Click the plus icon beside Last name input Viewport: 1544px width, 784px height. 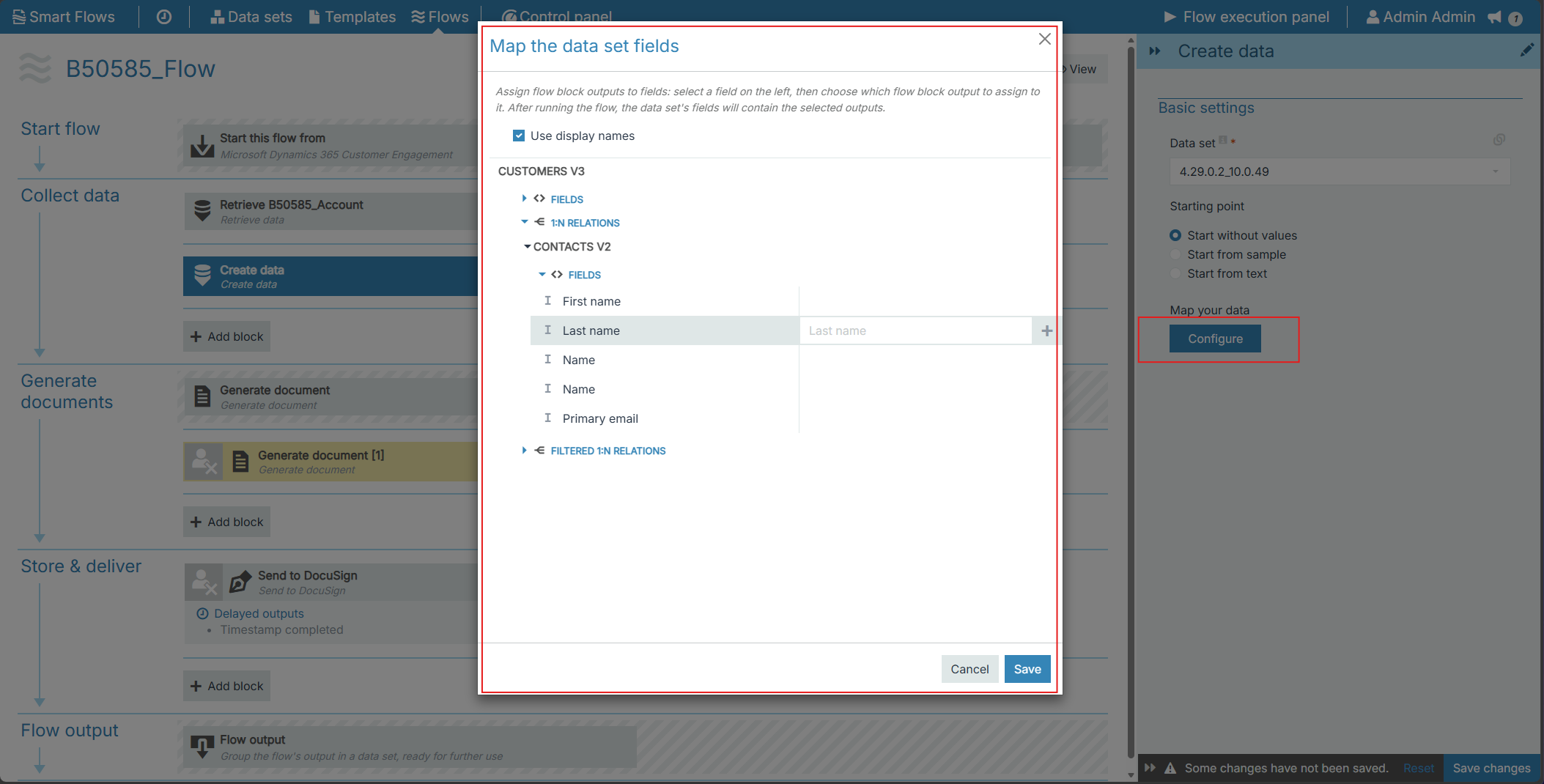tap(1046, 330)
